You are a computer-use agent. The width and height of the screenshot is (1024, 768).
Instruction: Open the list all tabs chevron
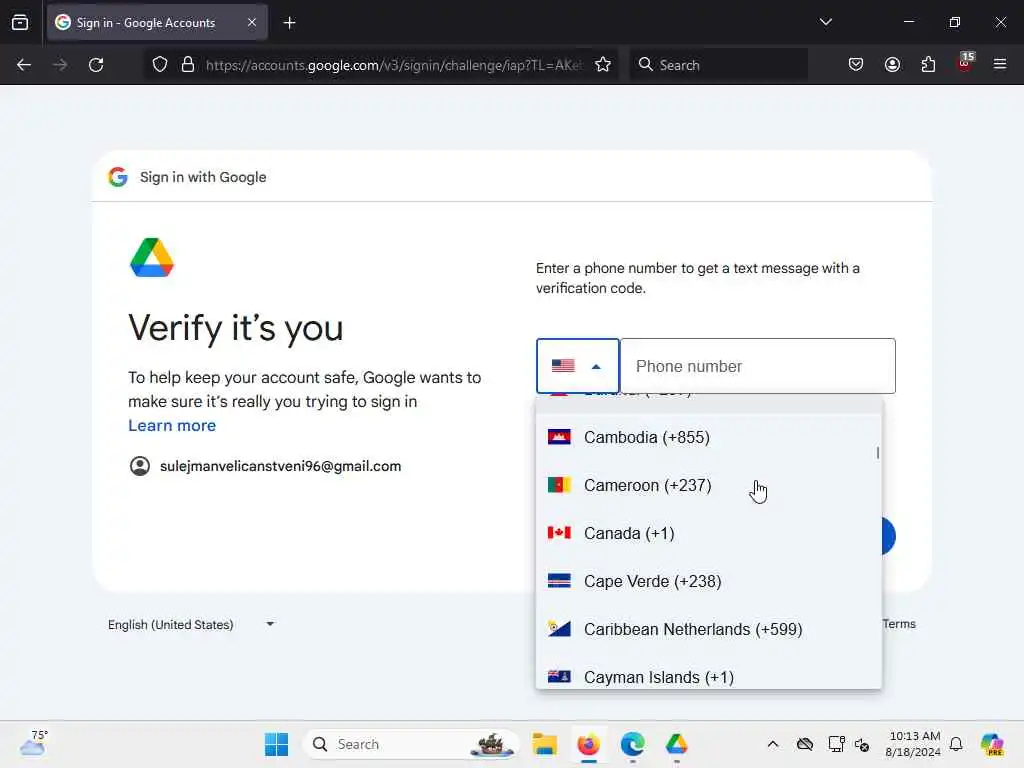(x=825, y=22)
